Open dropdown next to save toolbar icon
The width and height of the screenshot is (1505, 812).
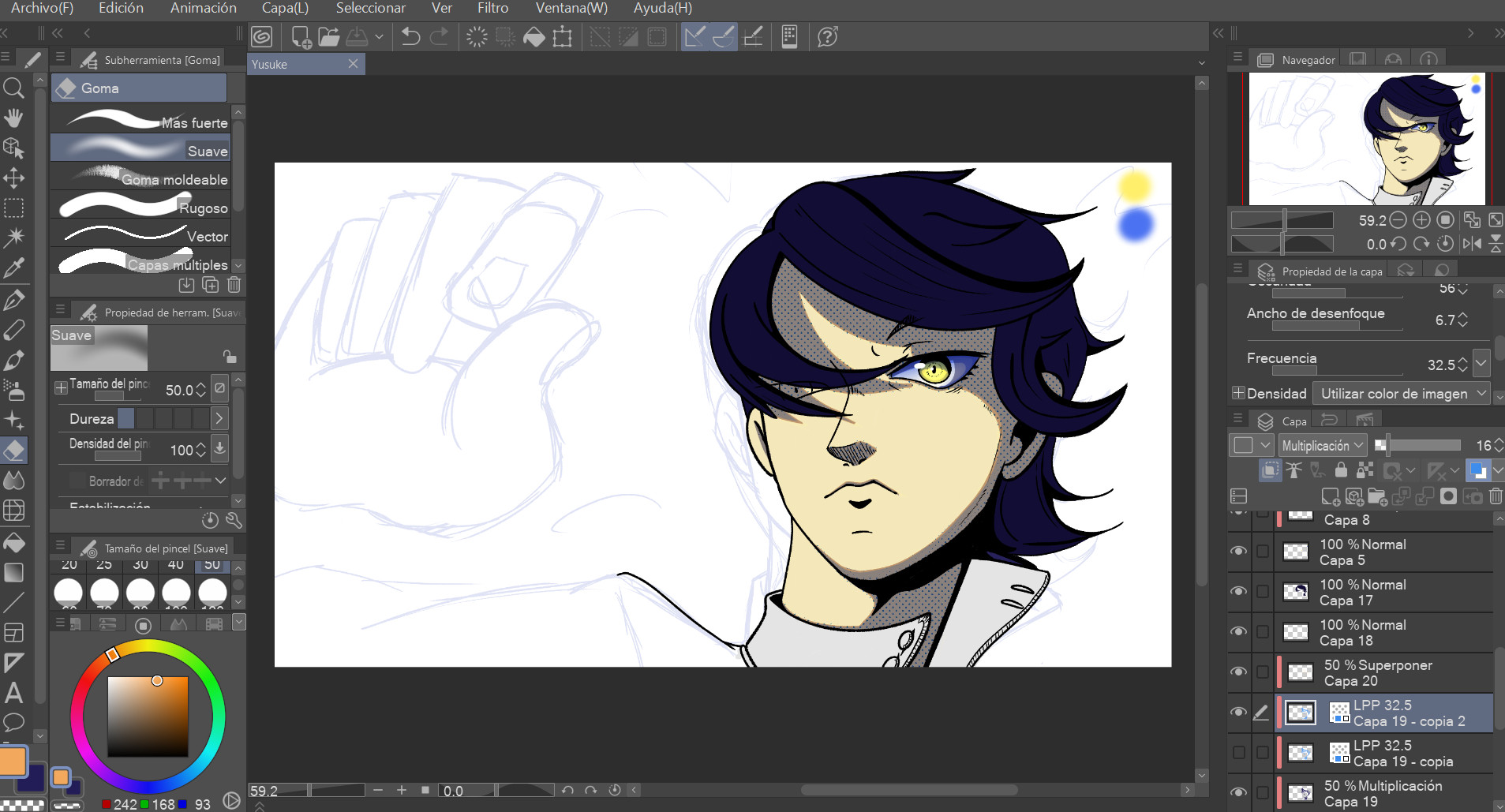(x=379, y=36)
